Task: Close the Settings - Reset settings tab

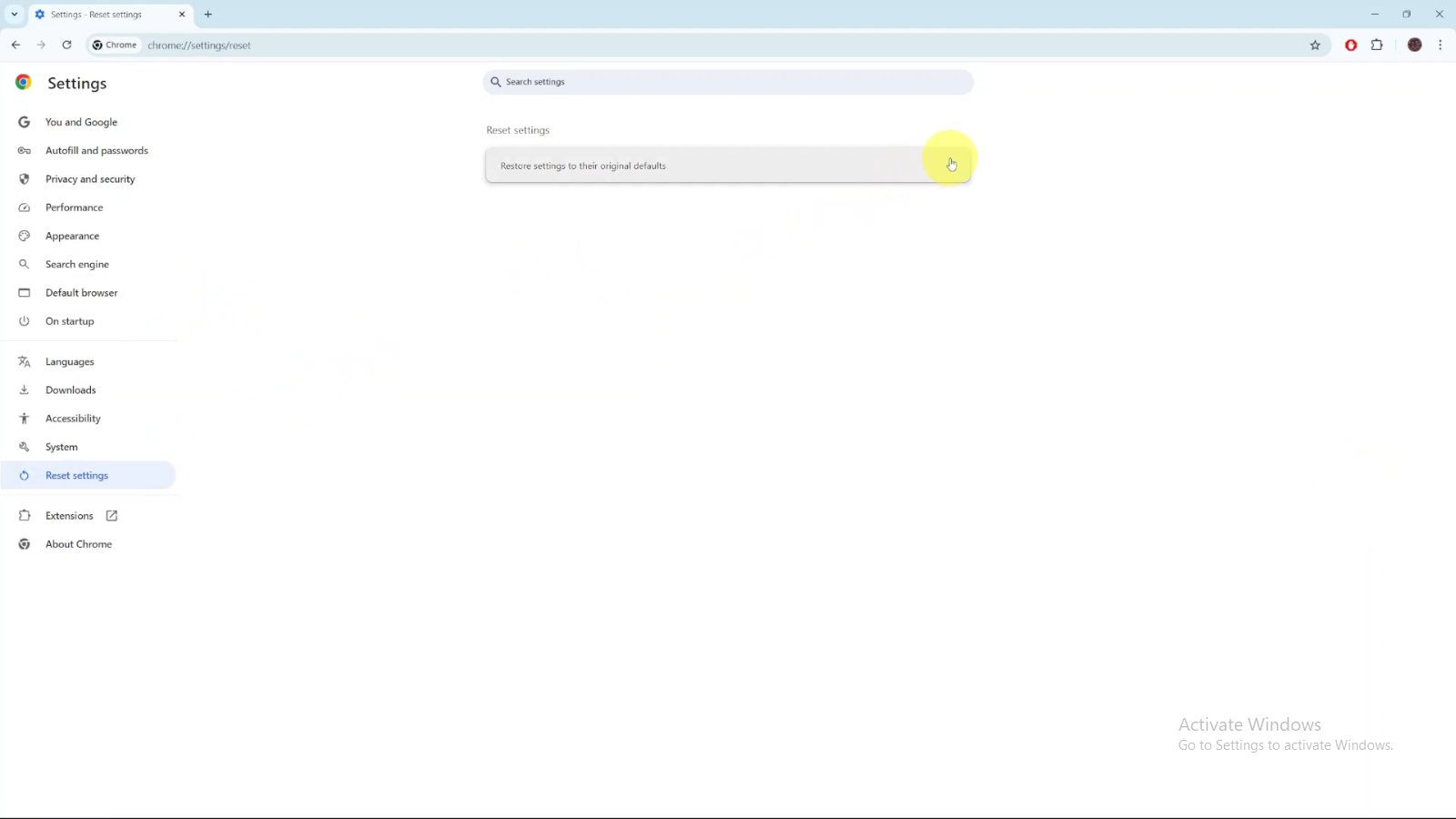Action: click(x=182, y=15)
